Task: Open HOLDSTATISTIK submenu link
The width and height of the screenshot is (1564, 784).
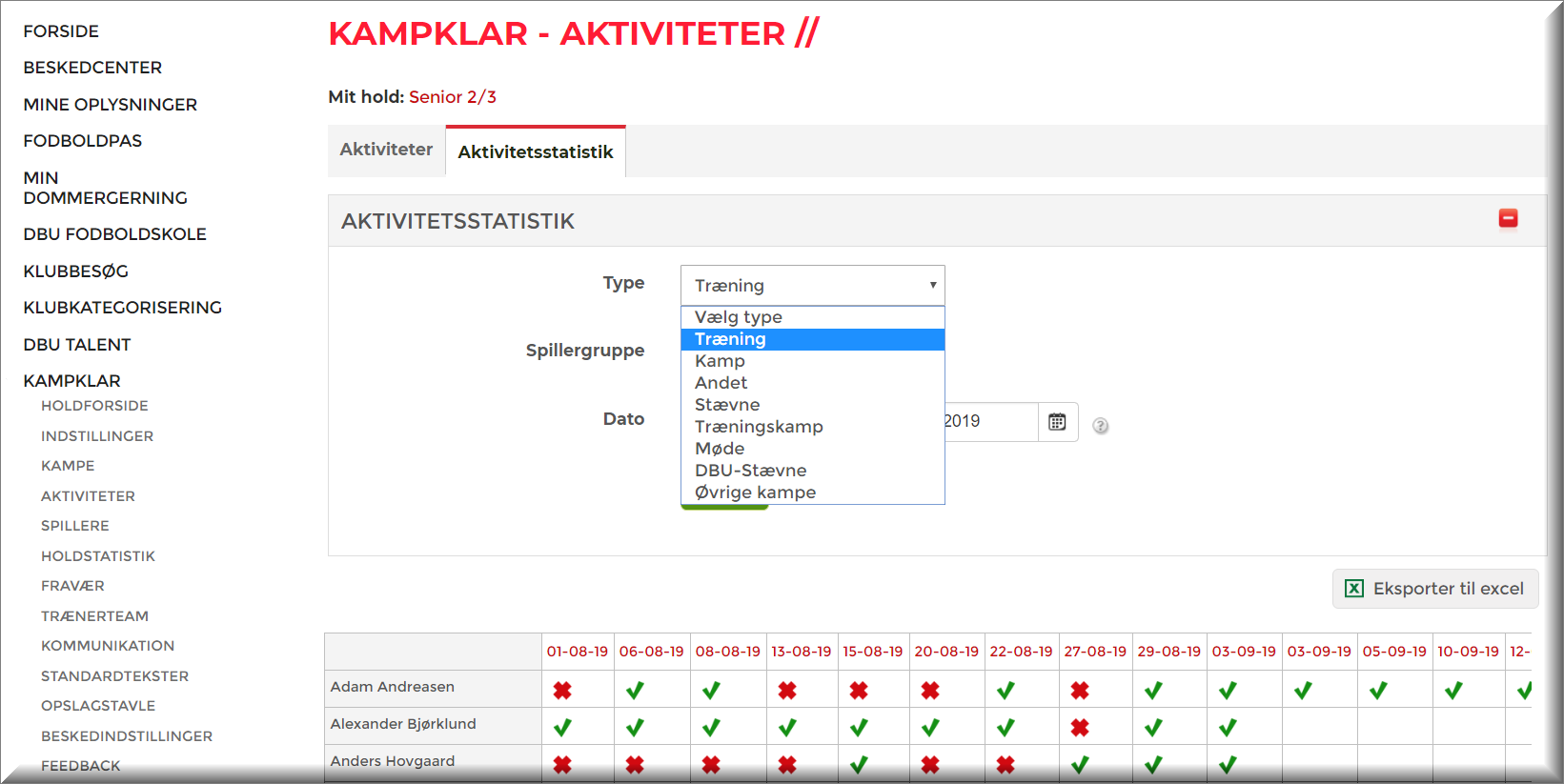Action: [x=98, y=556]
